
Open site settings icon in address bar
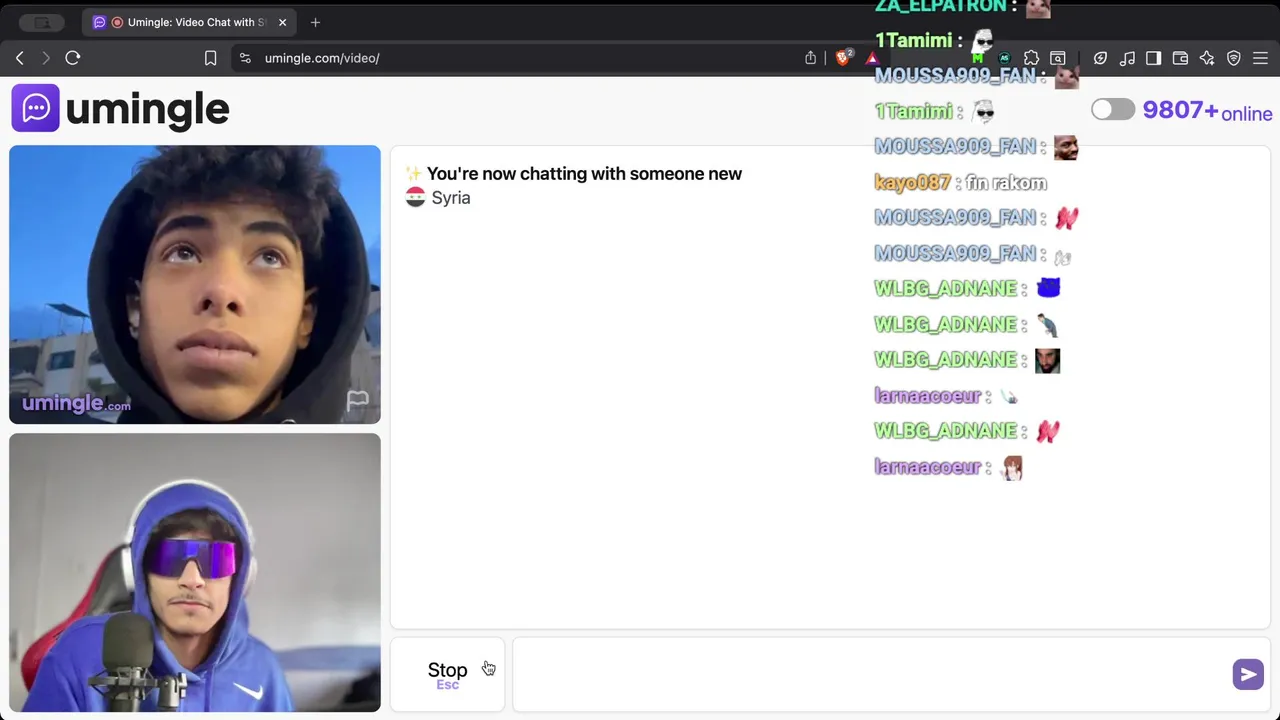click(245, 58)
